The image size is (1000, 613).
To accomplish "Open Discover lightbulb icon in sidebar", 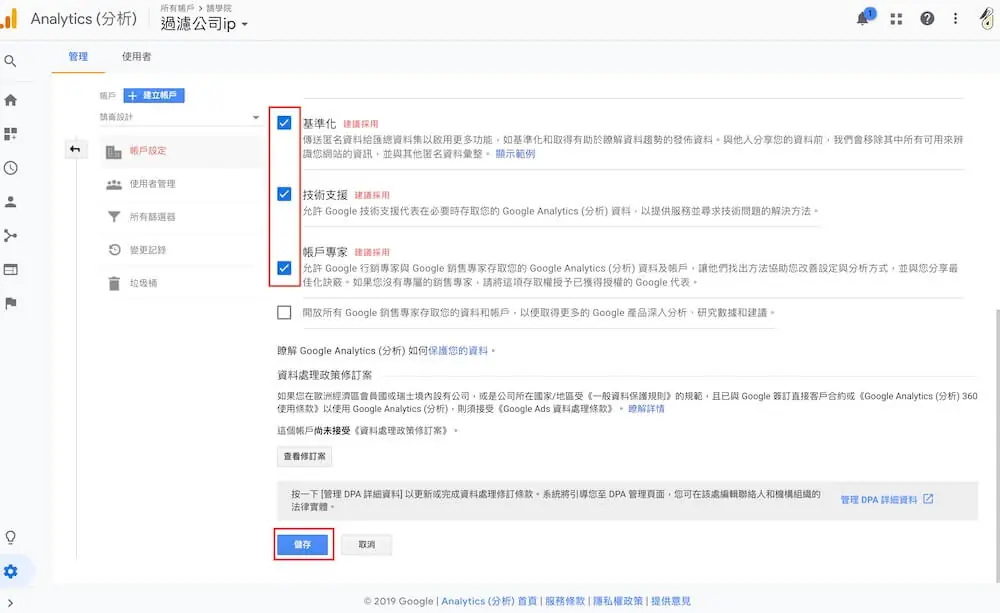I will coord(10,537).
